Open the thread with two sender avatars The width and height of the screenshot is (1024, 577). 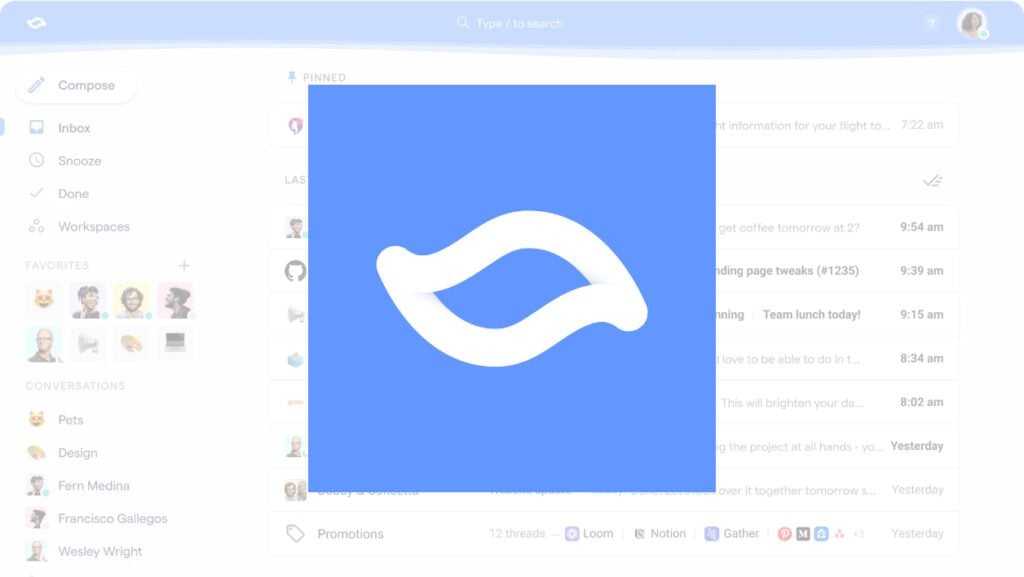pos(296,490)
